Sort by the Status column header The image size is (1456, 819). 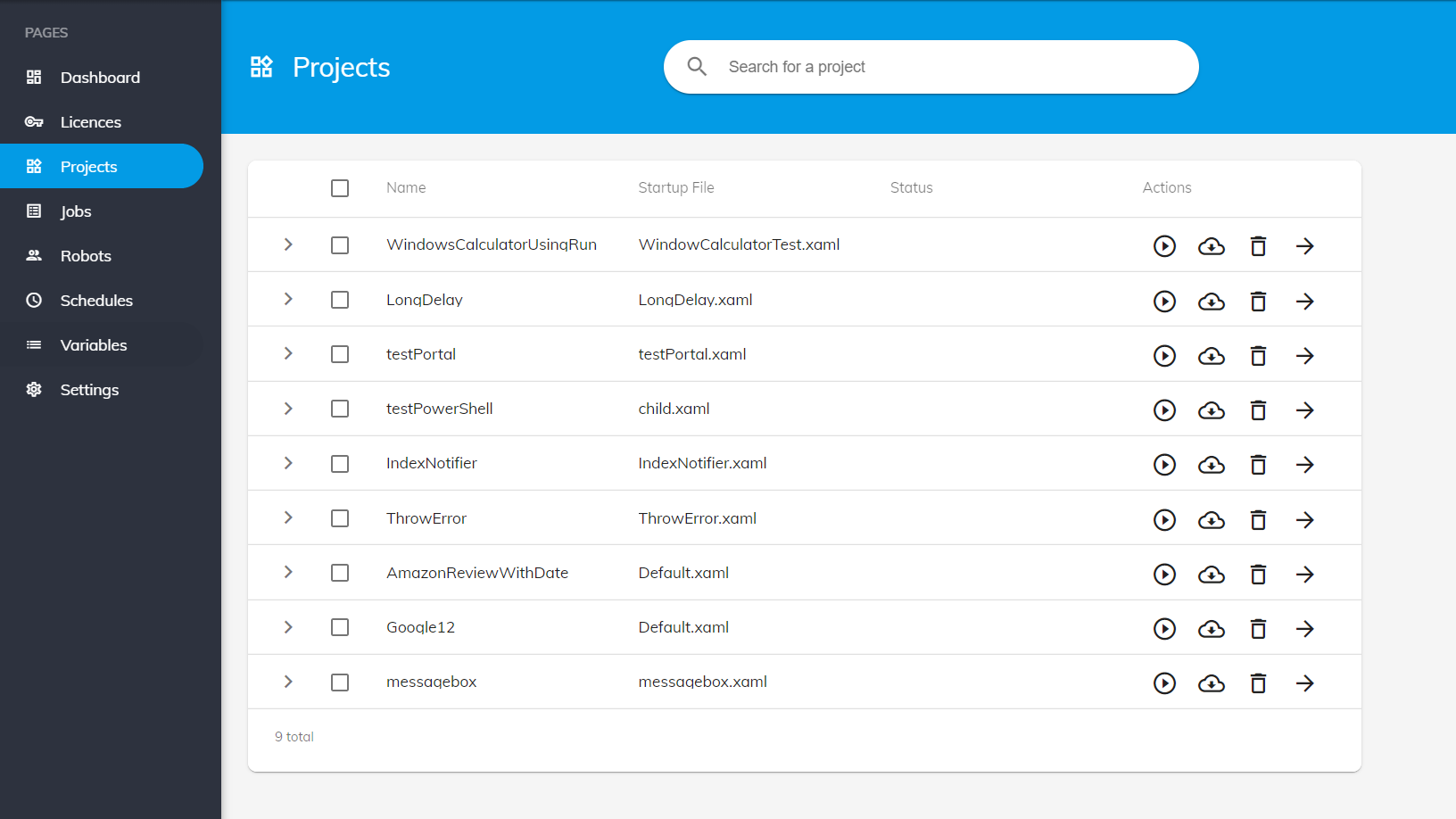coord(911,188)
